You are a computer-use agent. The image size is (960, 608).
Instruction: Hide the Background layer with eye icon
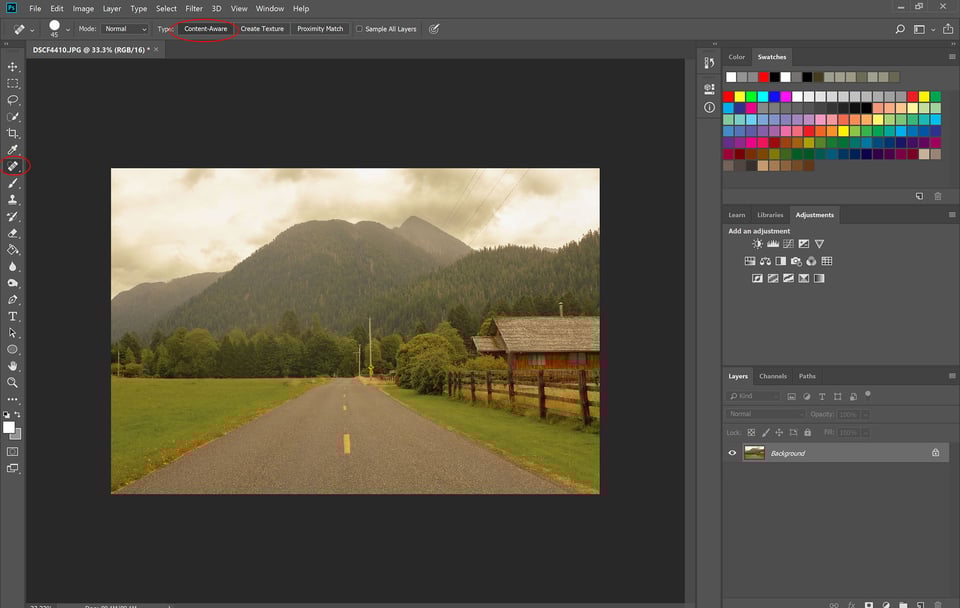click(x=732, y=453)
